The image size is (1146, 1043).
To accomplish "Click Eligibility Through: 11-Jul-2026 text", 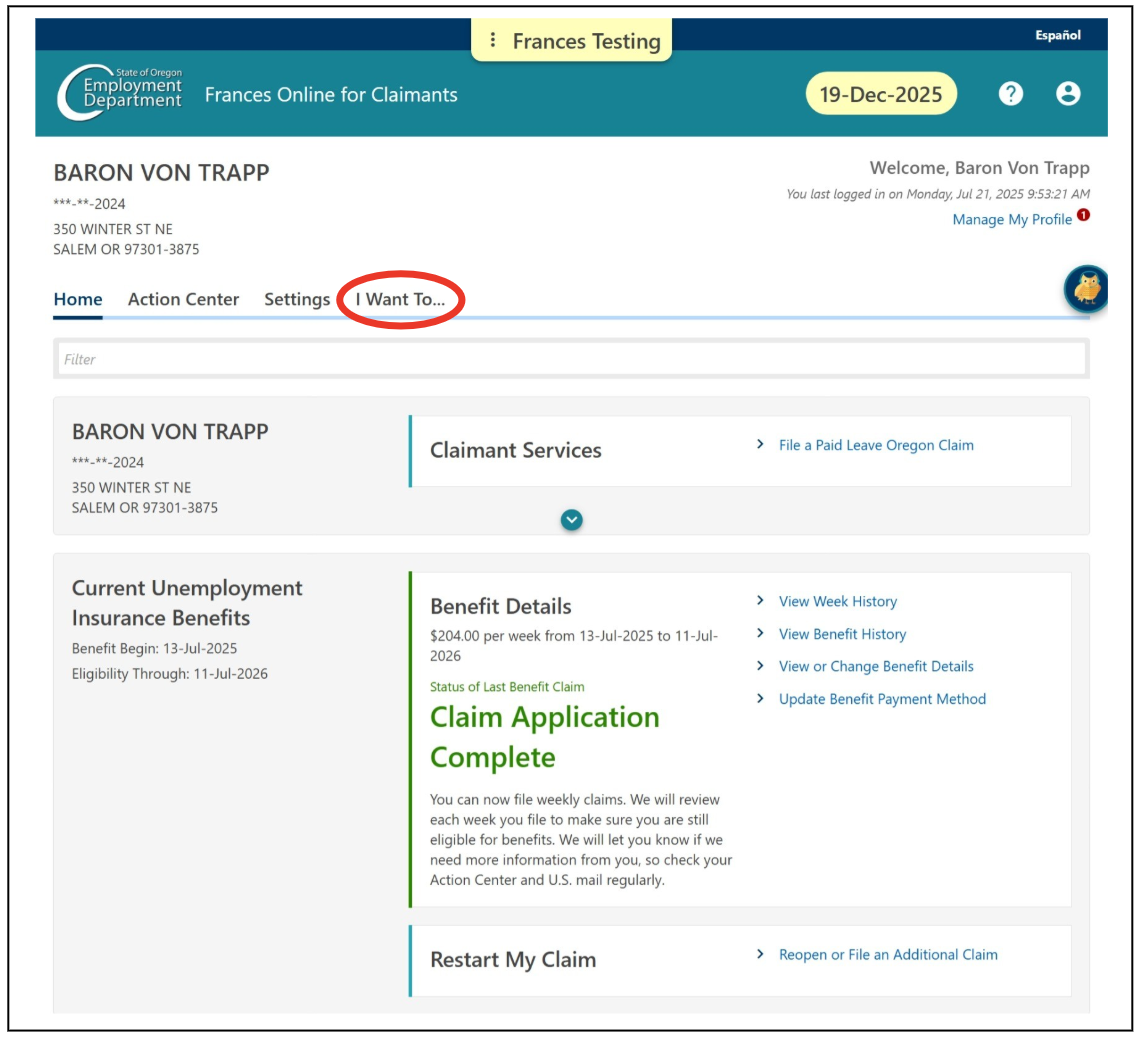I will [170, 674].
